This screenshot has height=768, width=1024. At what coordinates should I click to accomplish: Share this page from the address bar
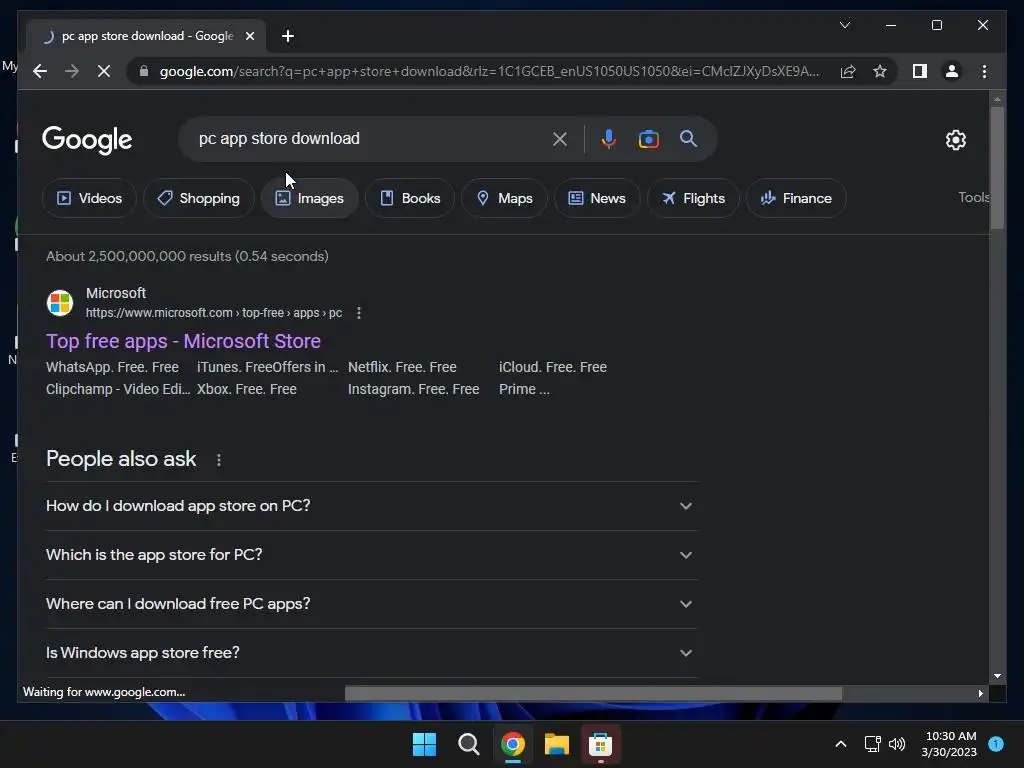click(848, 71)
